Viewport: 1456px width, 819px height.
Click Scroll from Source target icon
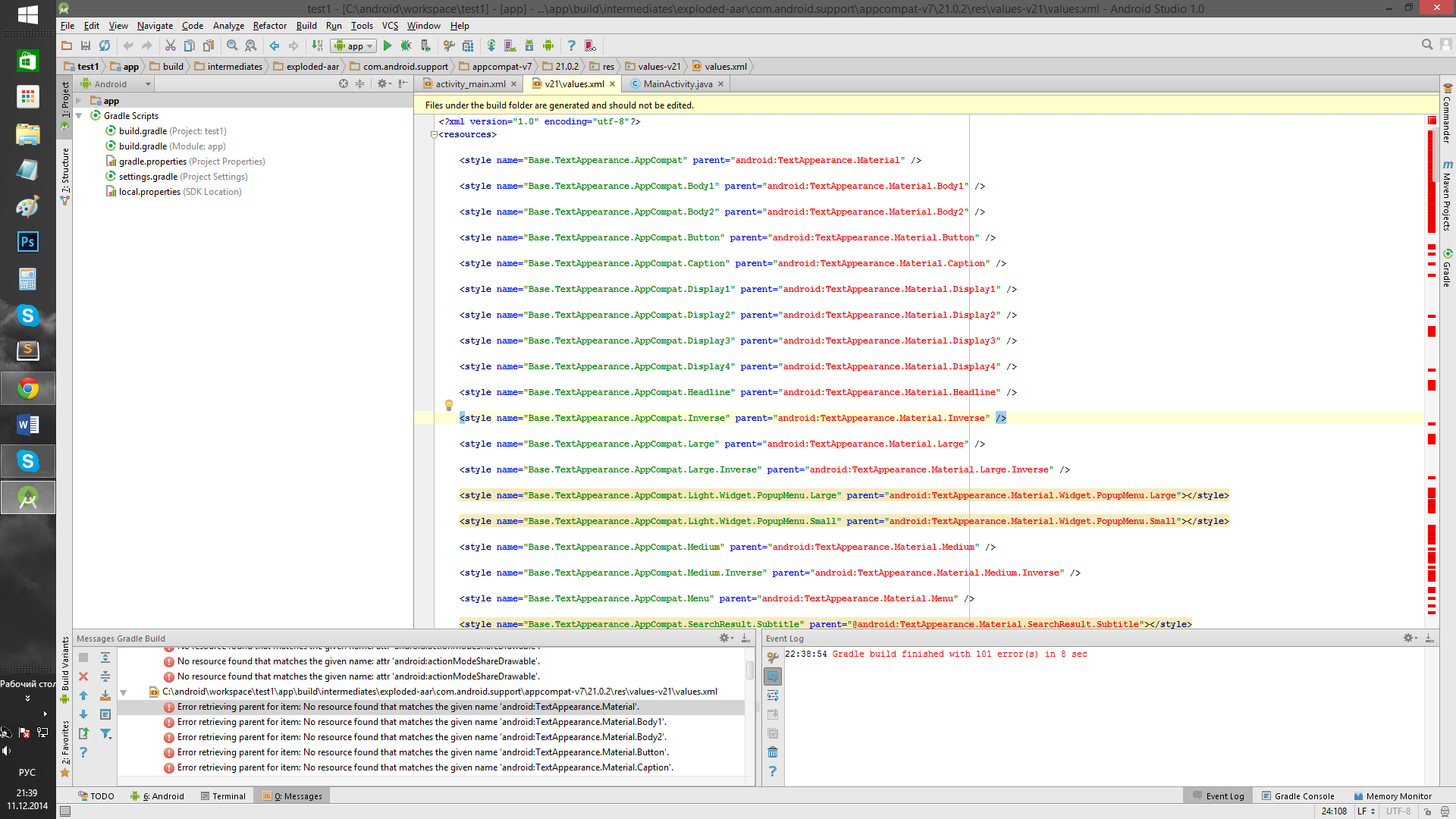[344, 84]
